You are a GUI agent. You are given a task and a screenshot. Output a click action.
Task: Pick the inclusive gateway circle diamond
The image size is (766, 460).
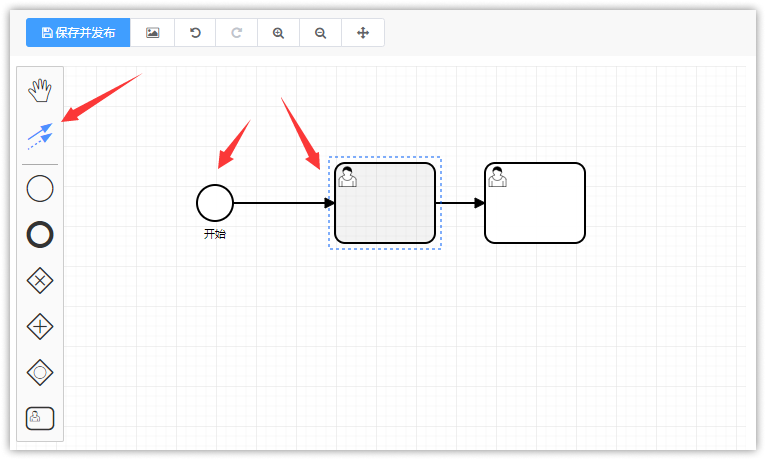(x=40, y=373)
